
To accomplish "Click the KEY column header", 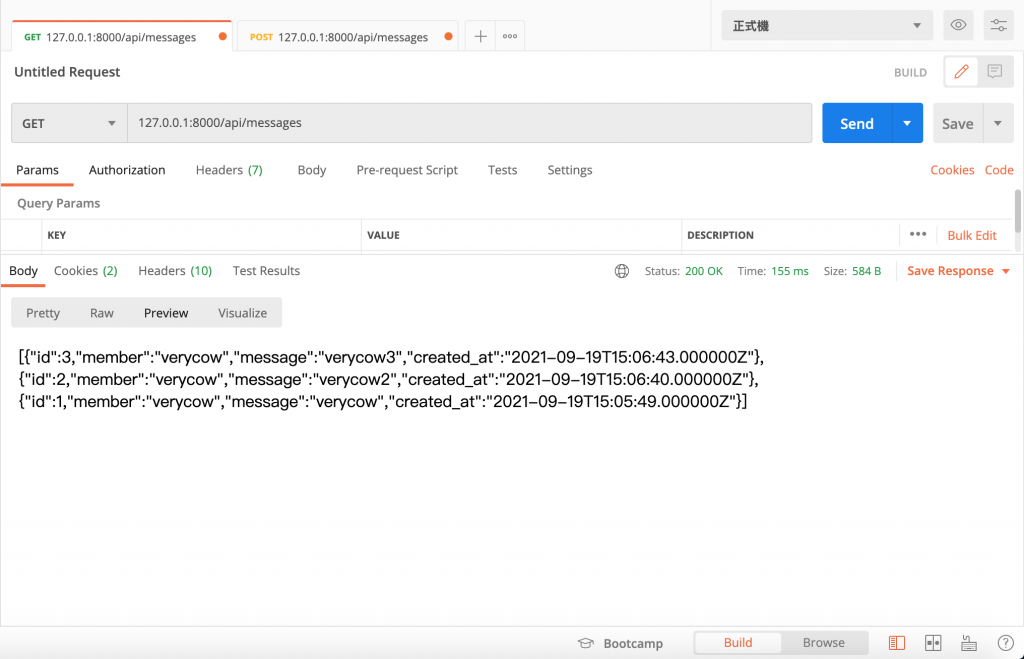I will pyautogui.click(x=57, y=235).
